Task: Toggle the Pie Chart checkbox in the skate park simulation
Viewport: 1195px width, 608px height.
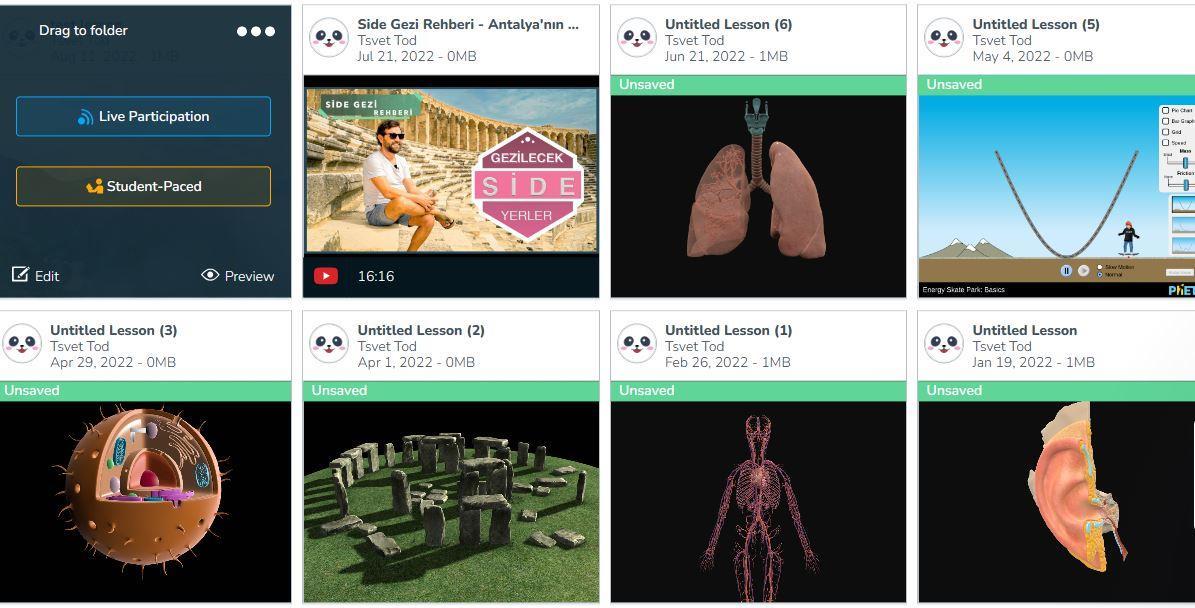Action: (x=1165, y=111)
